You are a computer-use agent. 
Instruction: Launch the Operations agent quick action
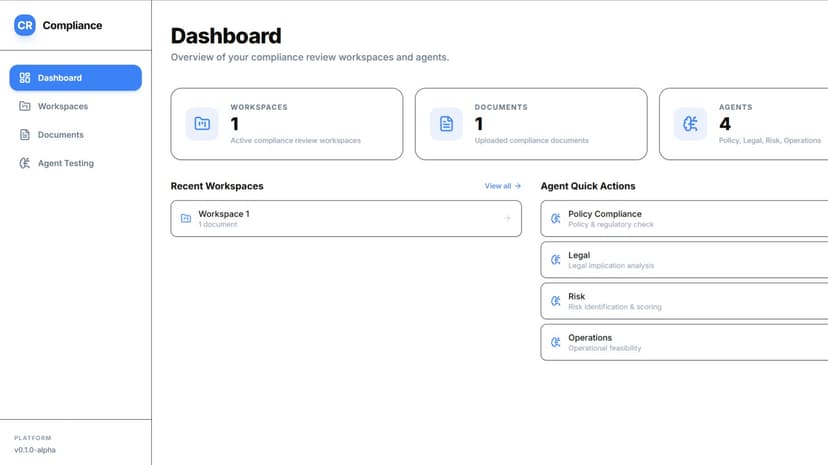(x=684, y=342)
